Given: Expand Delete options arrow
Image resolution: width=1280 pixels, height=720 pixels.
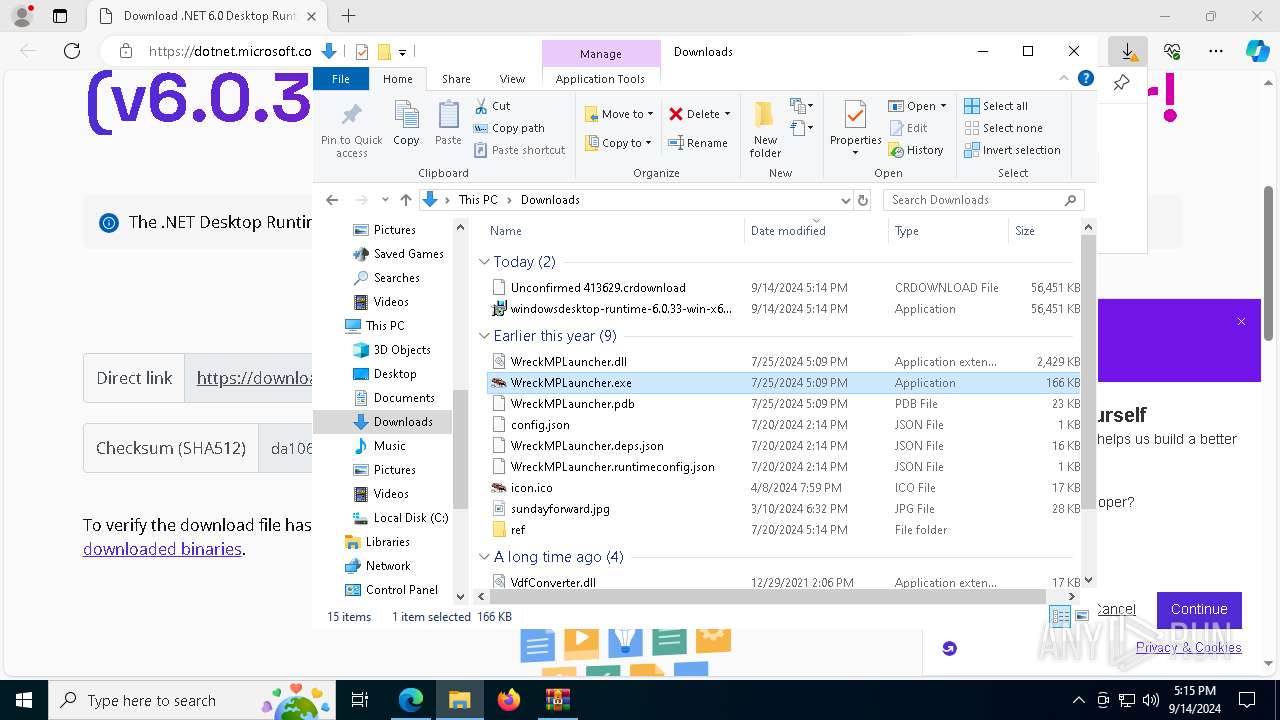Looking at the screenshot, I should point(727,114).
